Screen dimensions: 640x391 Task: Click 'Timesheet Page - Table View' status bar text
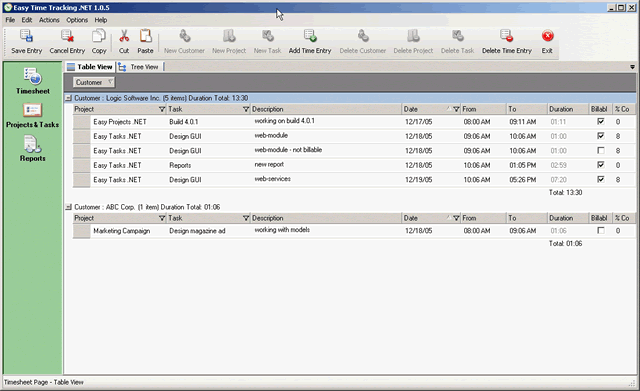(x=44, y=382)
